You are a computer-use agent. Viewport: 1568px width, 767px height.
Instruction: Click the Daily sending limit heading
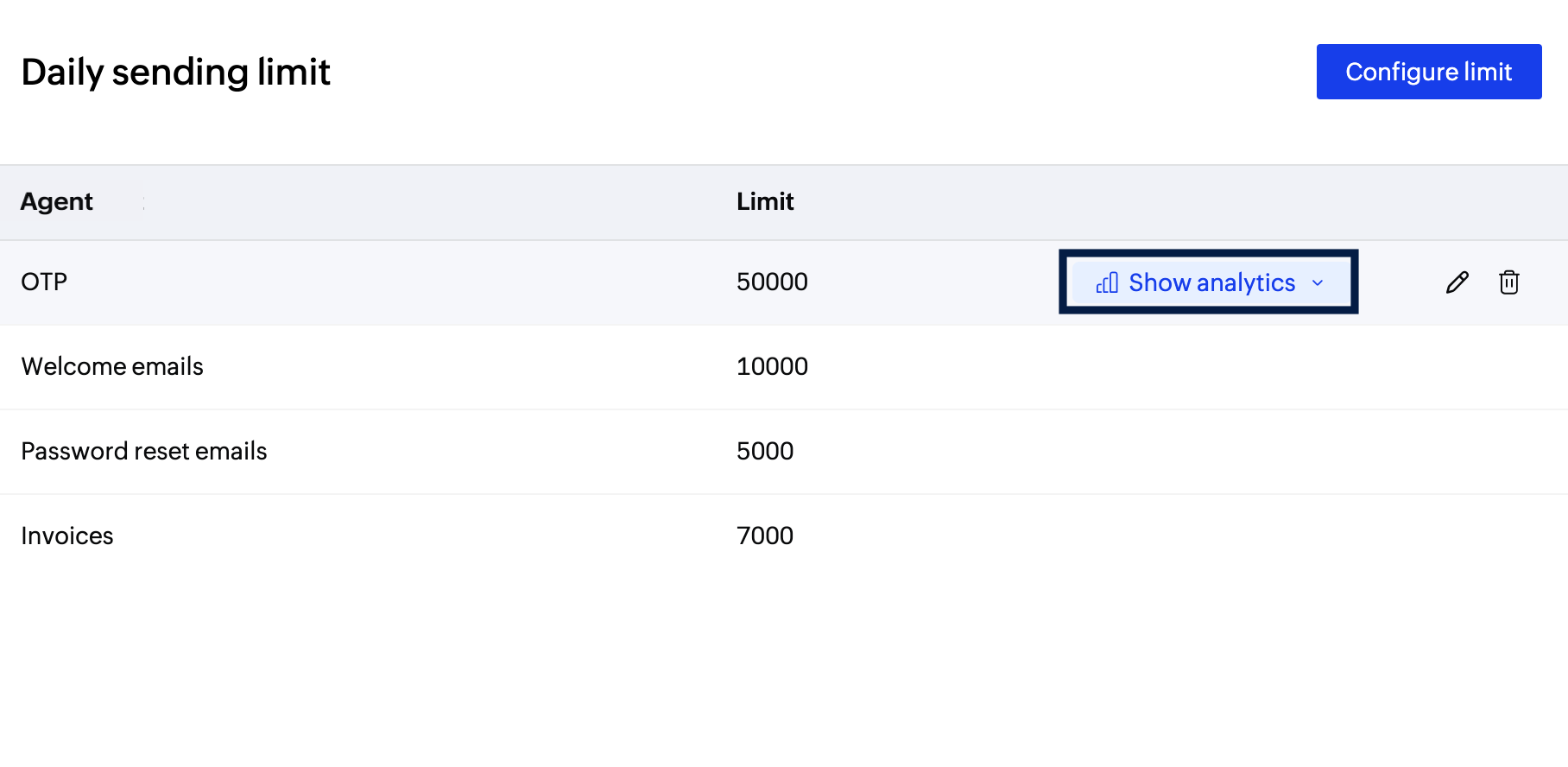[x=175, y=72]
